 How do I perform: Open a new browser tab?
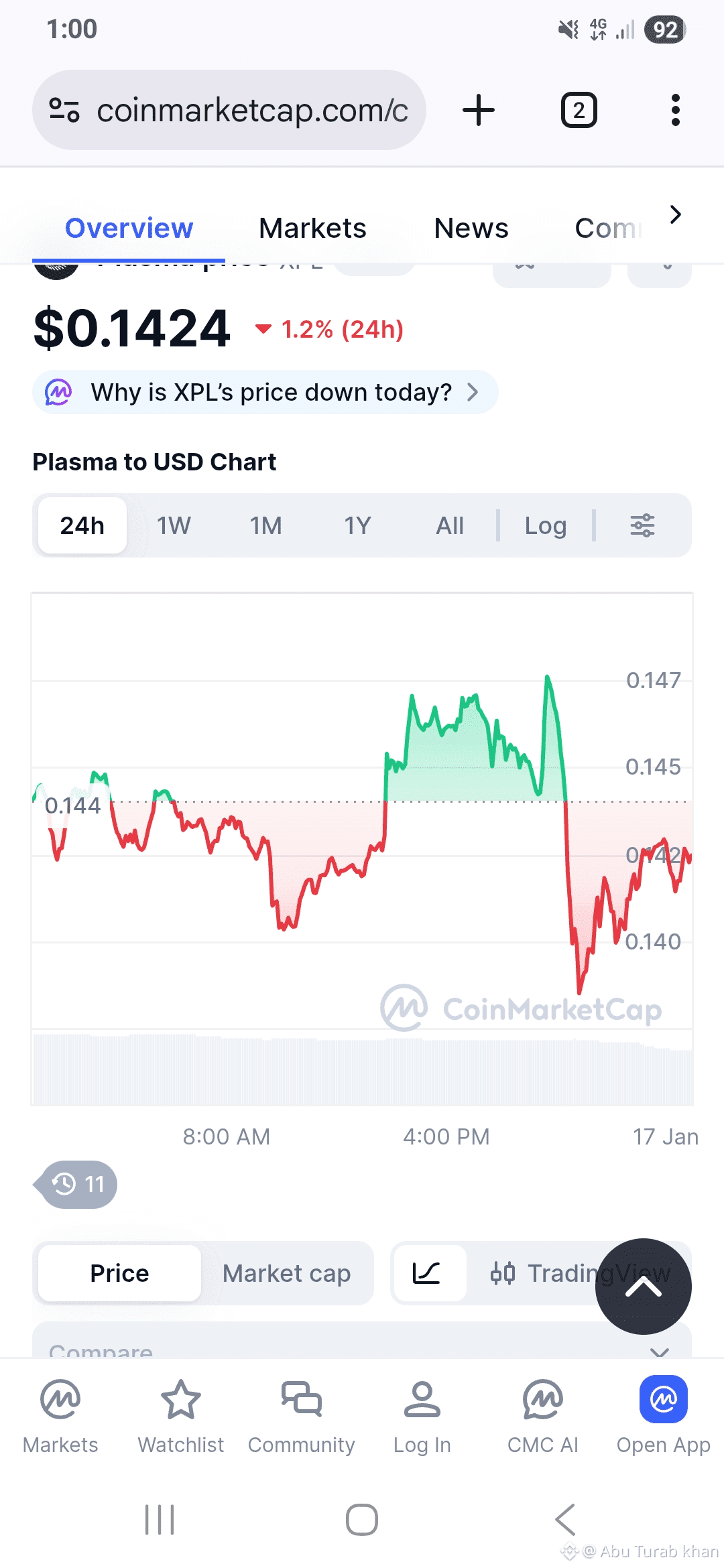pos(479,110)
